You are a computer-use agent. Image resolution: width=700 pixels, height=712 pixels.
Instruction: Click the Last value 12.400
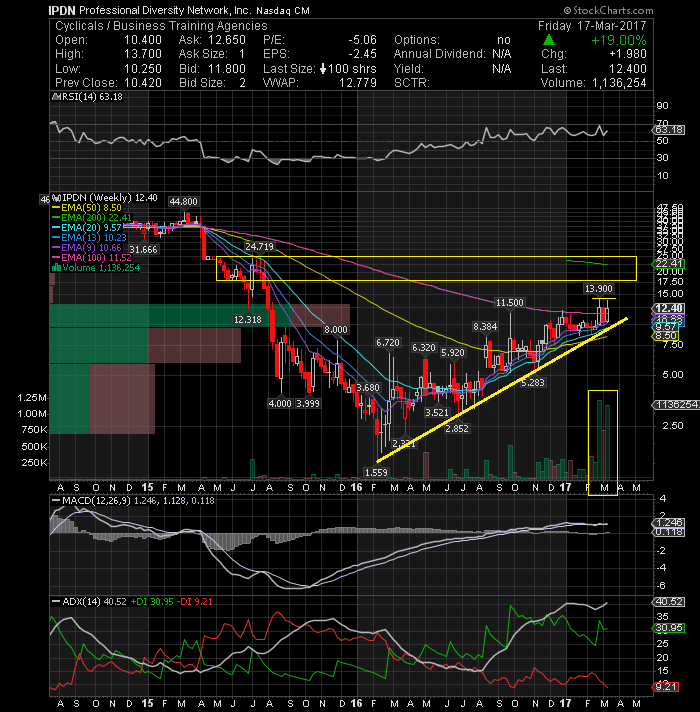pos(628,69)
